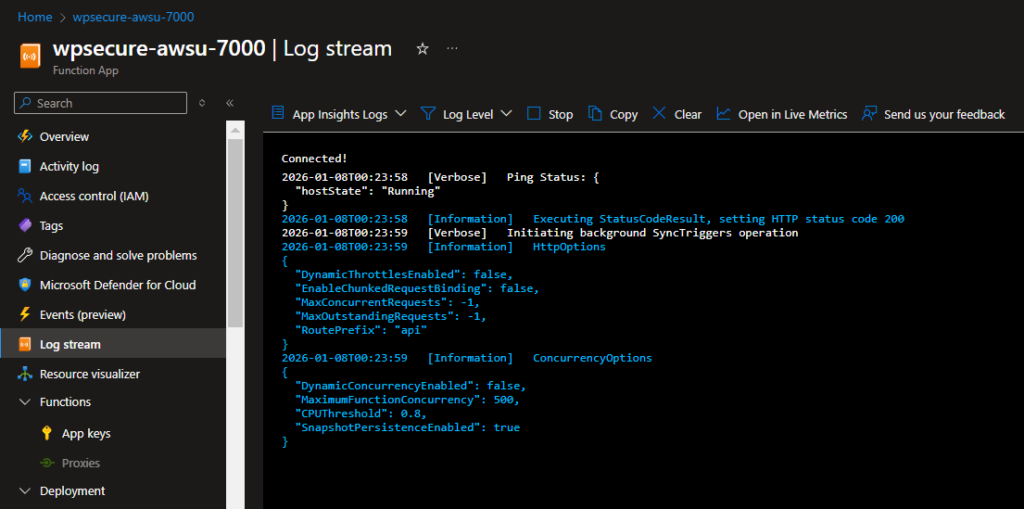Image resolution: width=1024 pixels, height=509 pixels.
Task: Collapse the sidebar with double-chevron icon
Action: coord(230,103)
